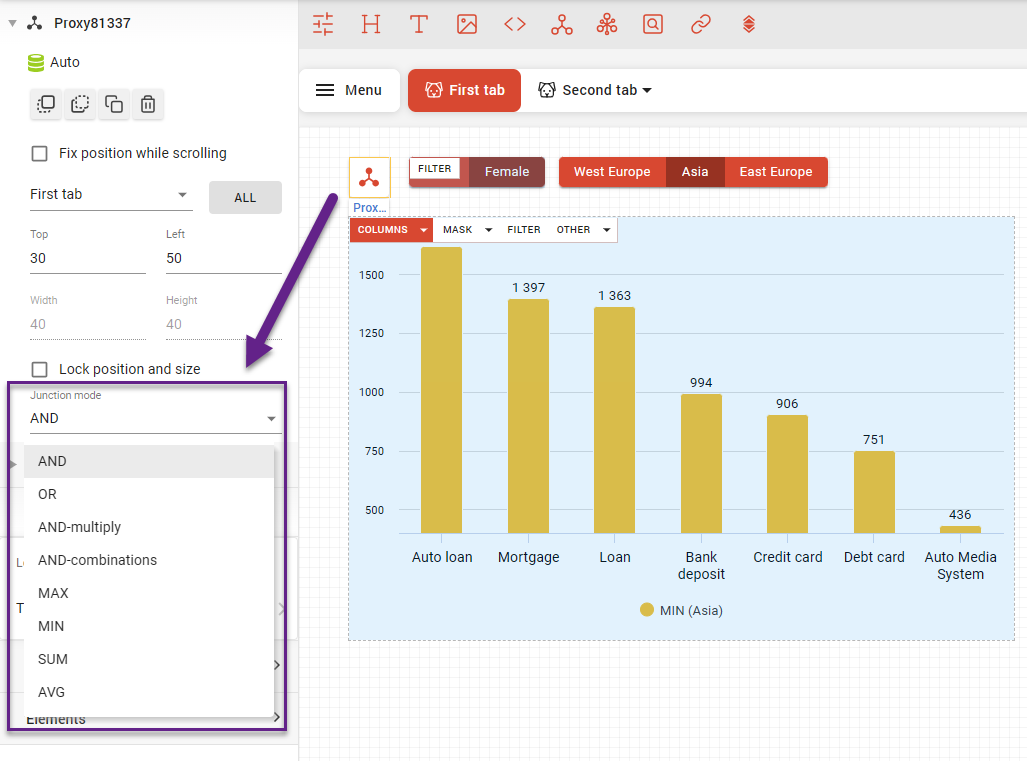
Task: Choose AND-multiply from junction mode list
Action: coord(80,527)
